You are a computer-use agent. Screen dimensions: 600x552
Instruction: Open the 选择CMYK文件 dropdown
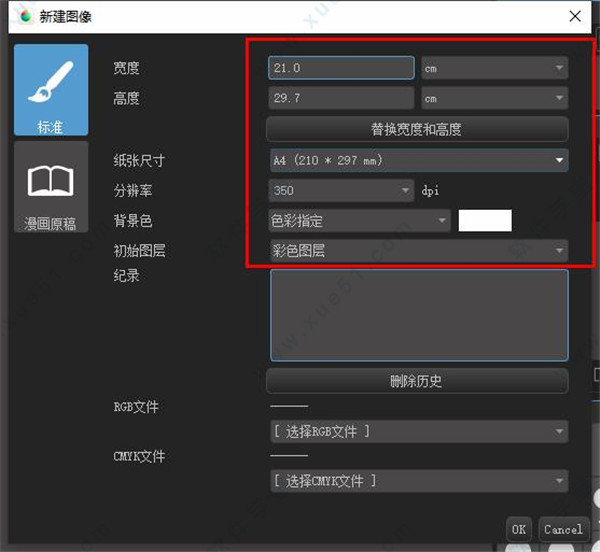tap(419, 481)
